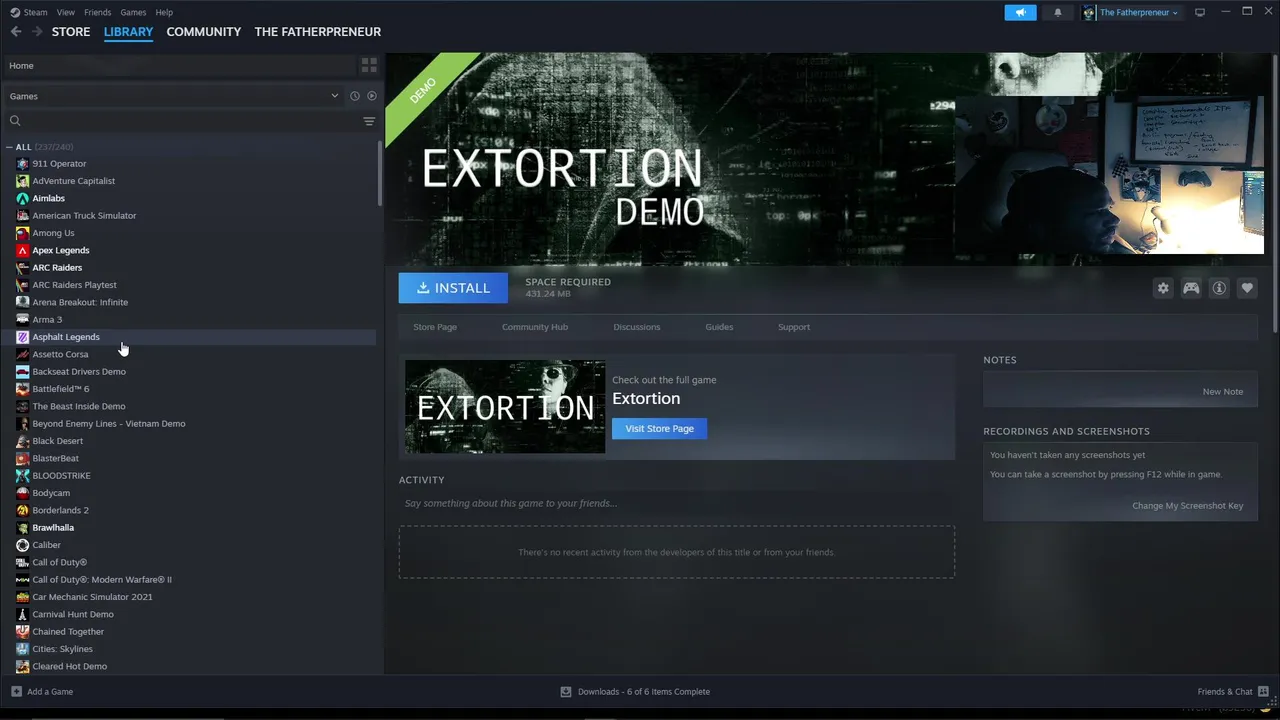Image resolution: width=1280 pixels, height=720 pixels.
Task: Click Change My Screenshot Key
Action: click(x=1187, y=506)
